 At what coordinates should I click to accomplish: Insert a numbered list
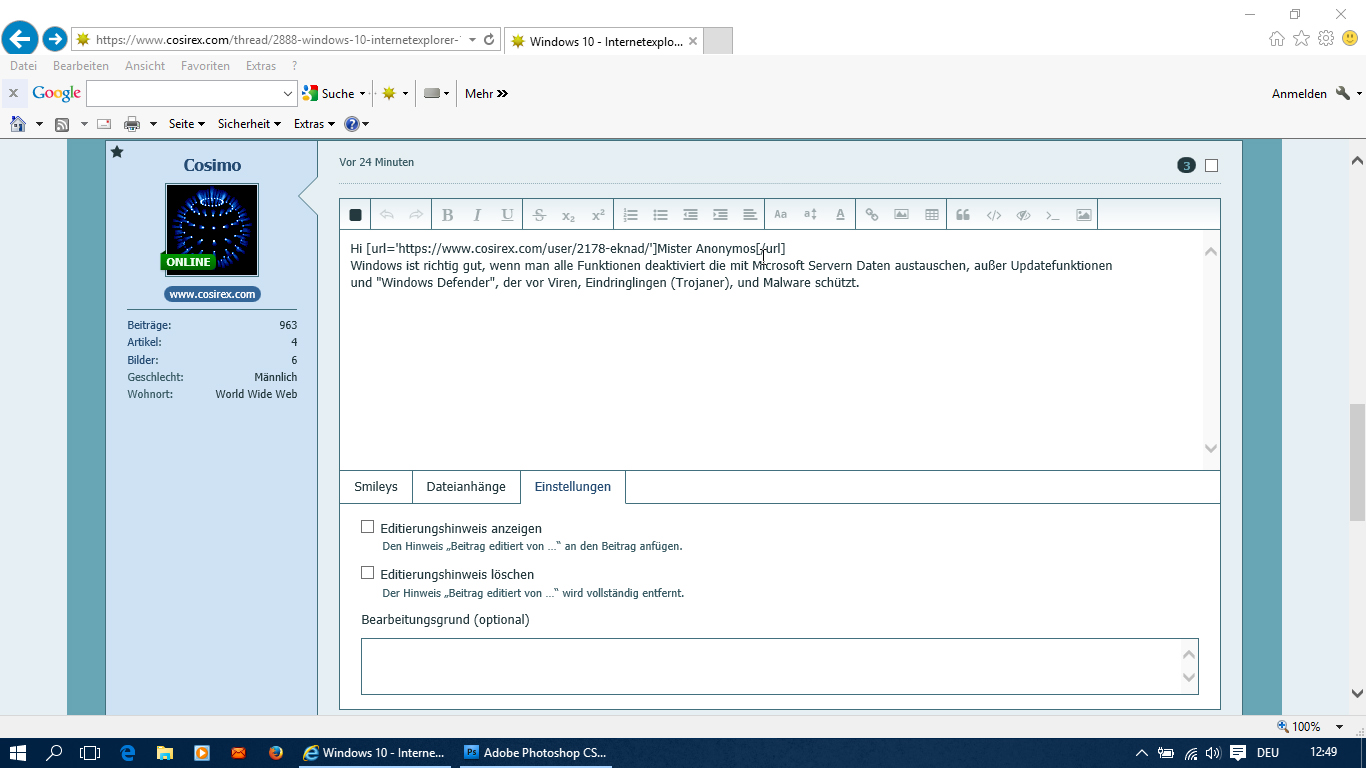(630, 215)
